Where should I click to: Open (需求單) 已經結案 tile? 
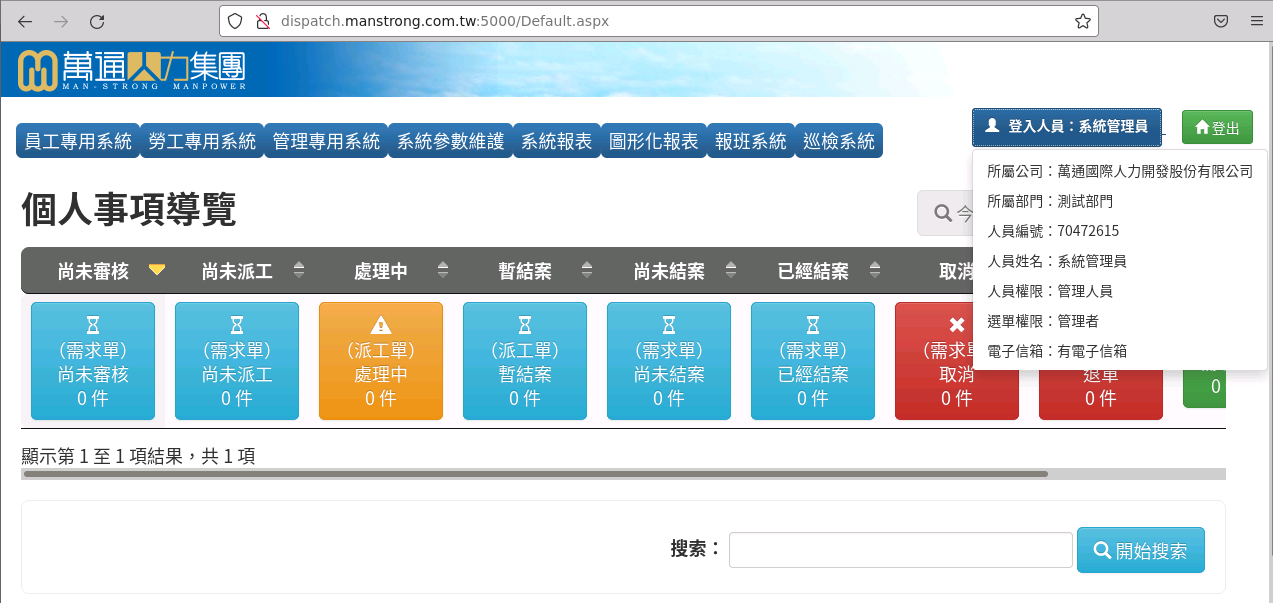point(813,361)
